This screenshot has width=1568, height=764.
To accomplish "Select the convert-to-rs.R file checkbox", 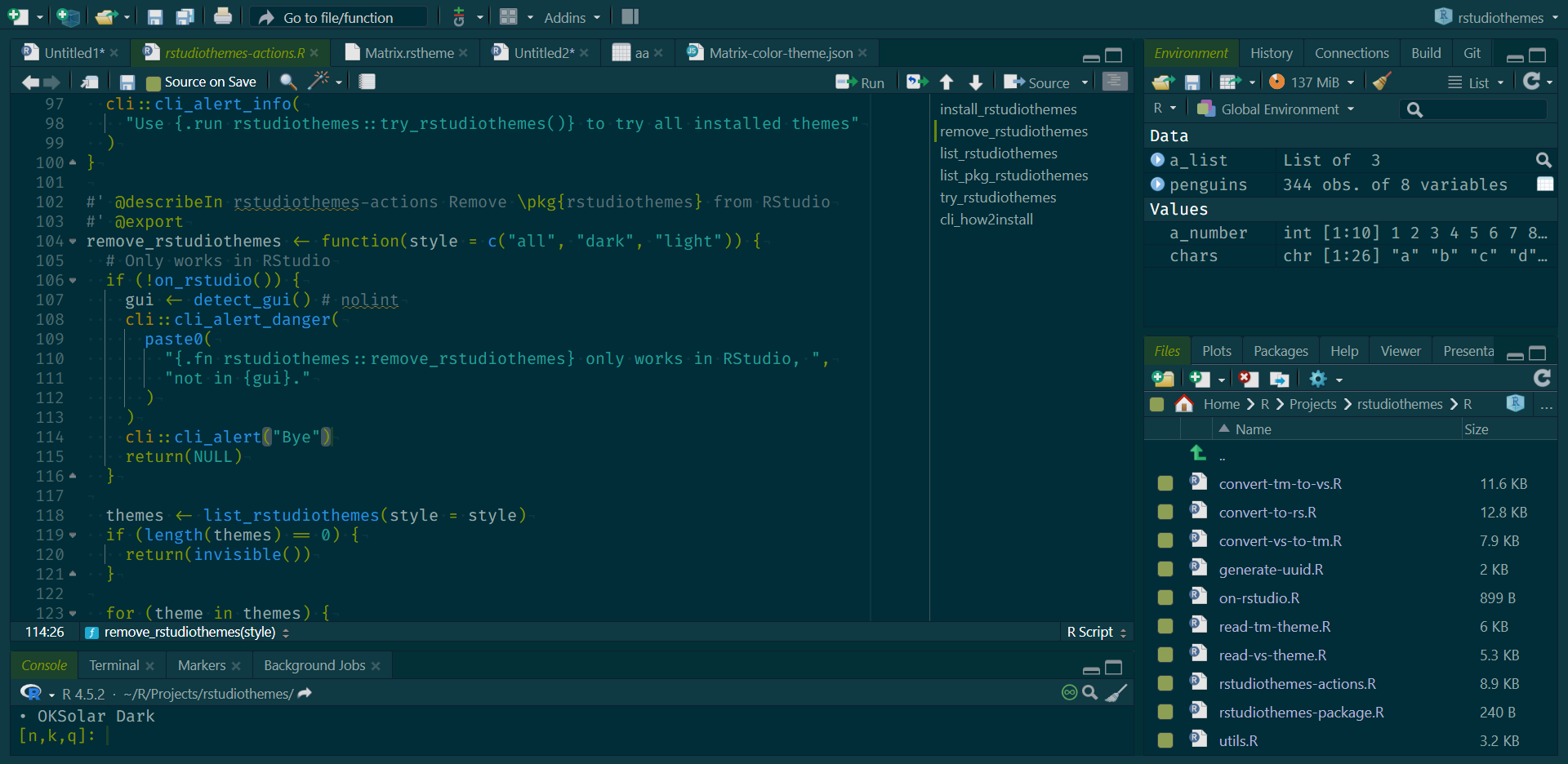I will click(x=1165, y=512).
